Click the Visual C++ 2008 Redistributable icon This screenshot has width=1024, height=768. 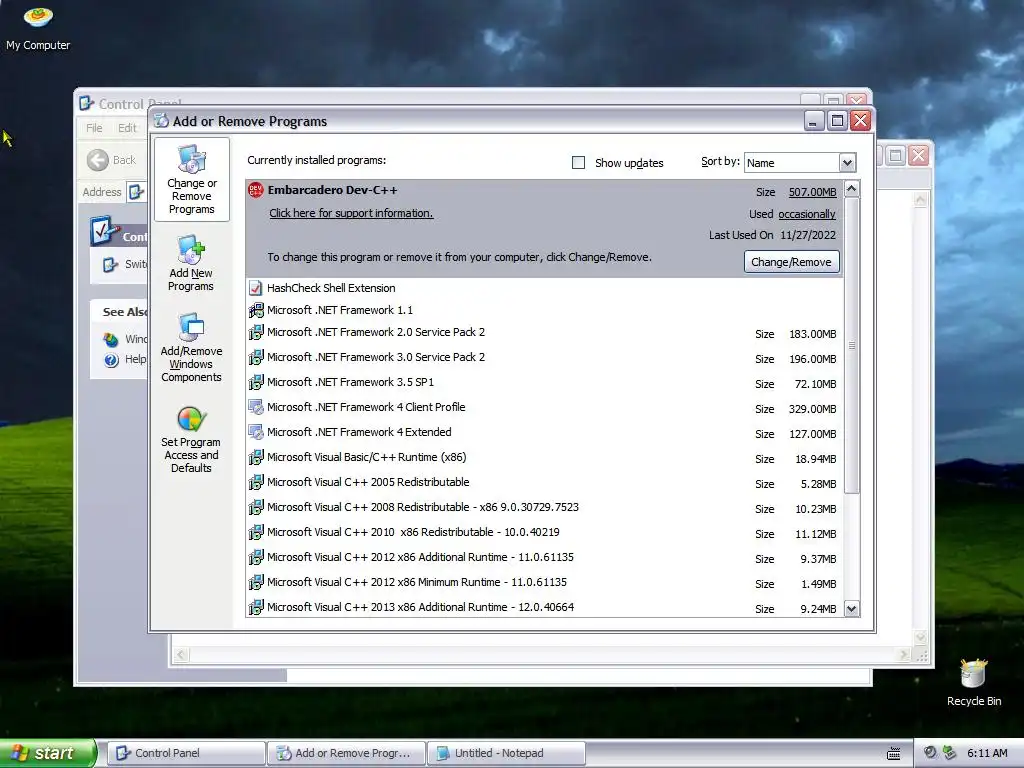(255, 507)
